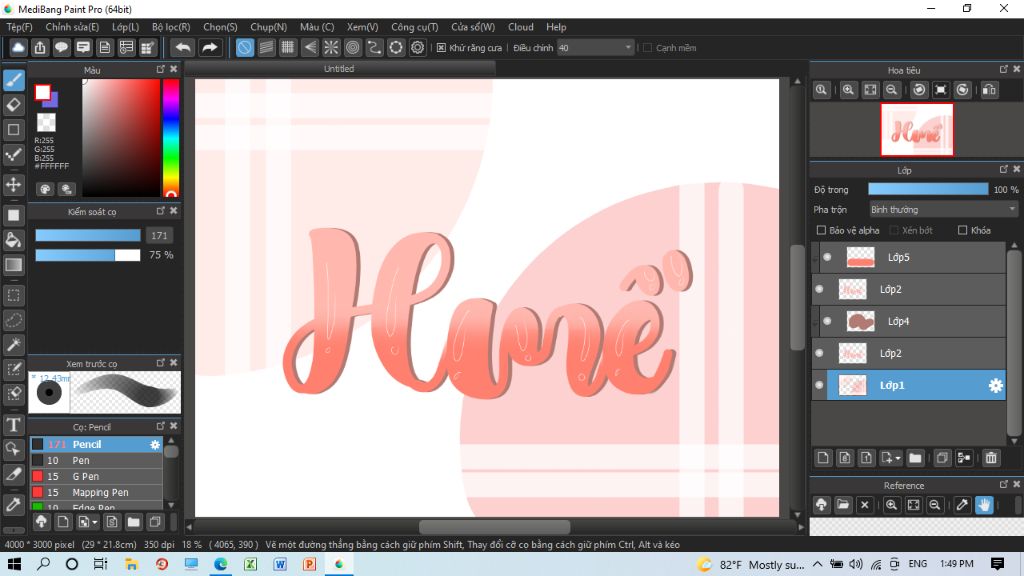Click the Redo arrow in toolbar
Screen dimensions: 1024x576
pos(210,48)
